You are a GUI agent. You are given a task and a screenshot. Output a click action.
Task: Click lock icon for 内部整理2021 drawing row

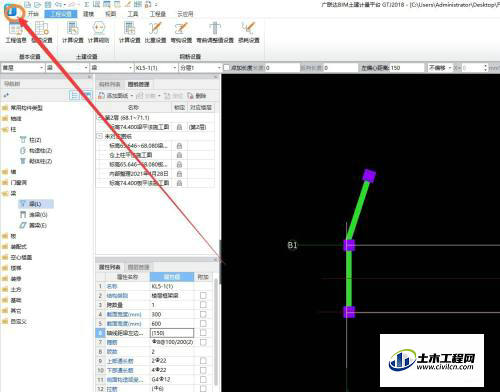(x=179, y=174)
